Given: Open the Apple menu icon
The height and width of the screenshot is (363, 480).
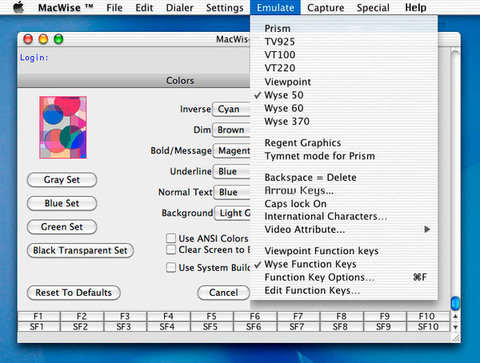Looking at the screenshot, I should [x=19, y=7].
